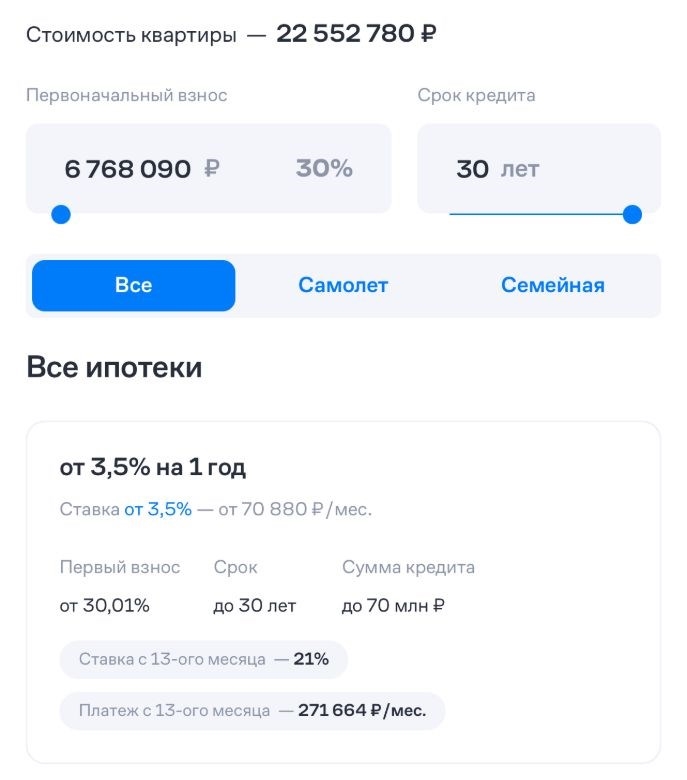Click the loan term field showing 30 лет
Screen dimensions: 687x780
(x=497, y=169)
